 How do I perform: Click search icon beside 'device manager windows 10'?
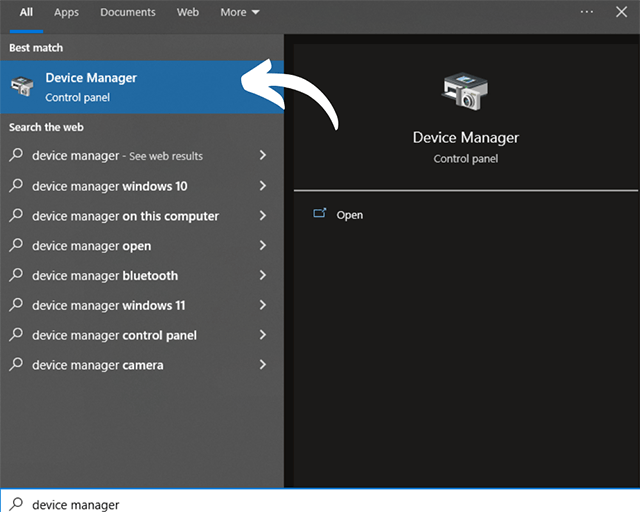pos(16,186)
